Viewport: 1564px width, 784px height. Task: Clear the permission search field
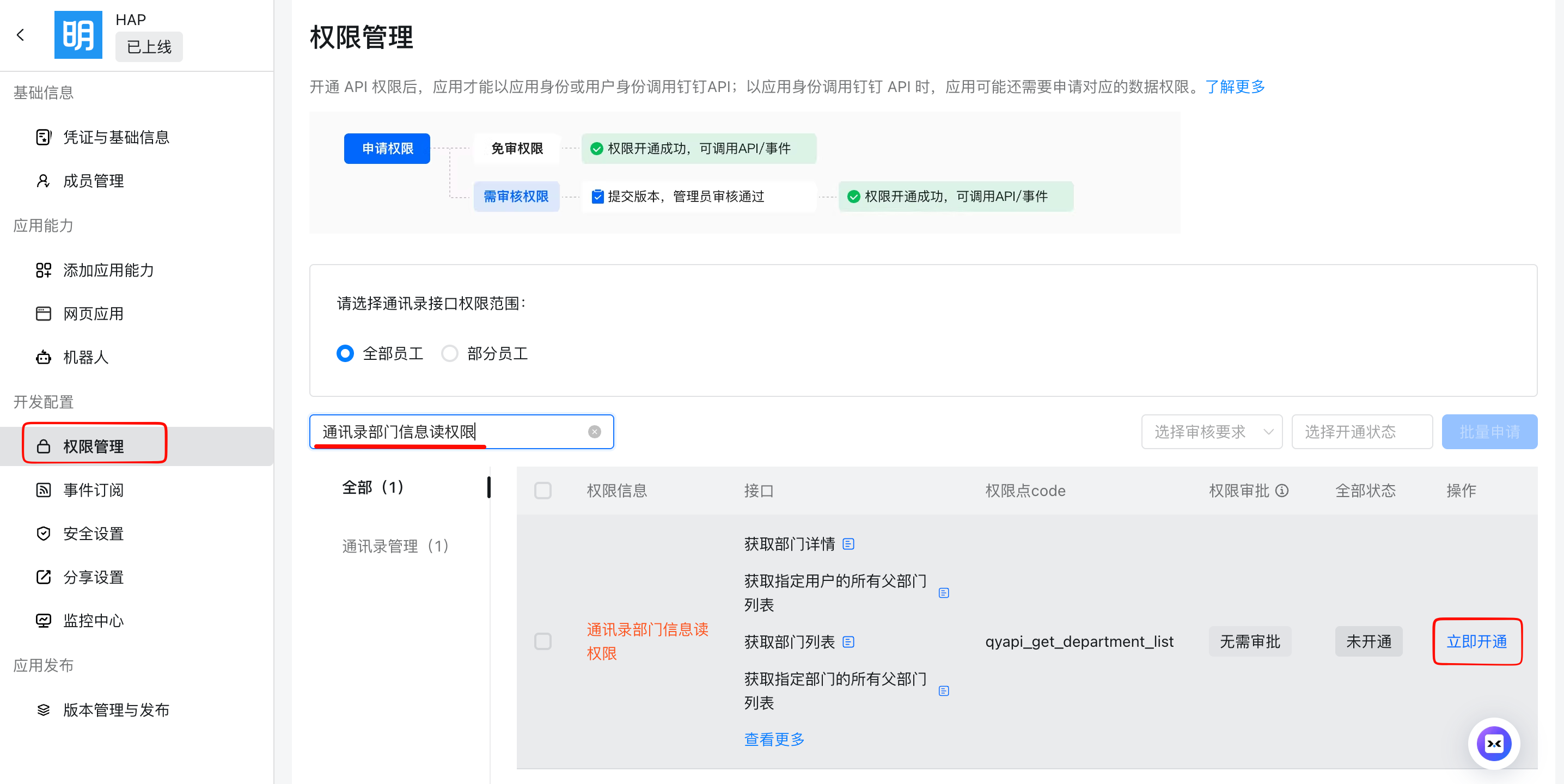pyautogui.click(x=594, y=431)
